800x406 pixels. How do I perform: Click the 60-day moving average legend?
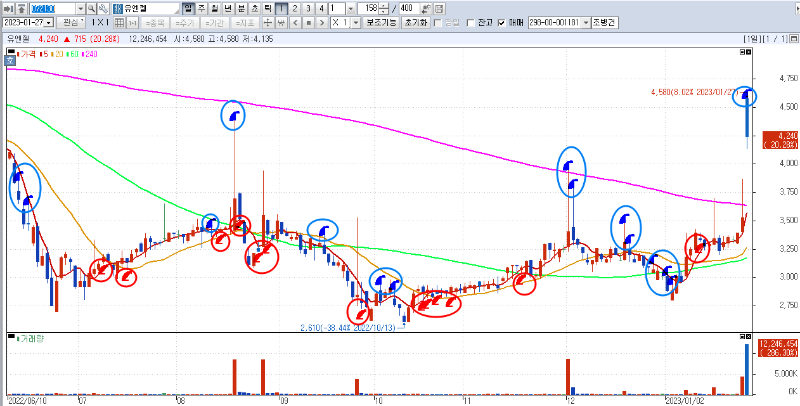click(x=72, y=54)
